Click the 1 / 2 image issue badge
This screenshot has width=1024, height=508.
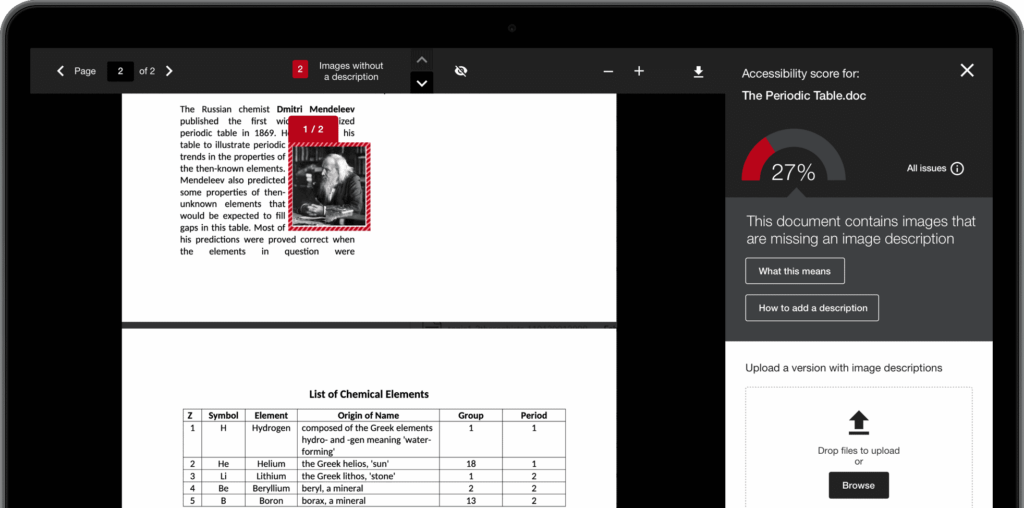tap(313, 129)
